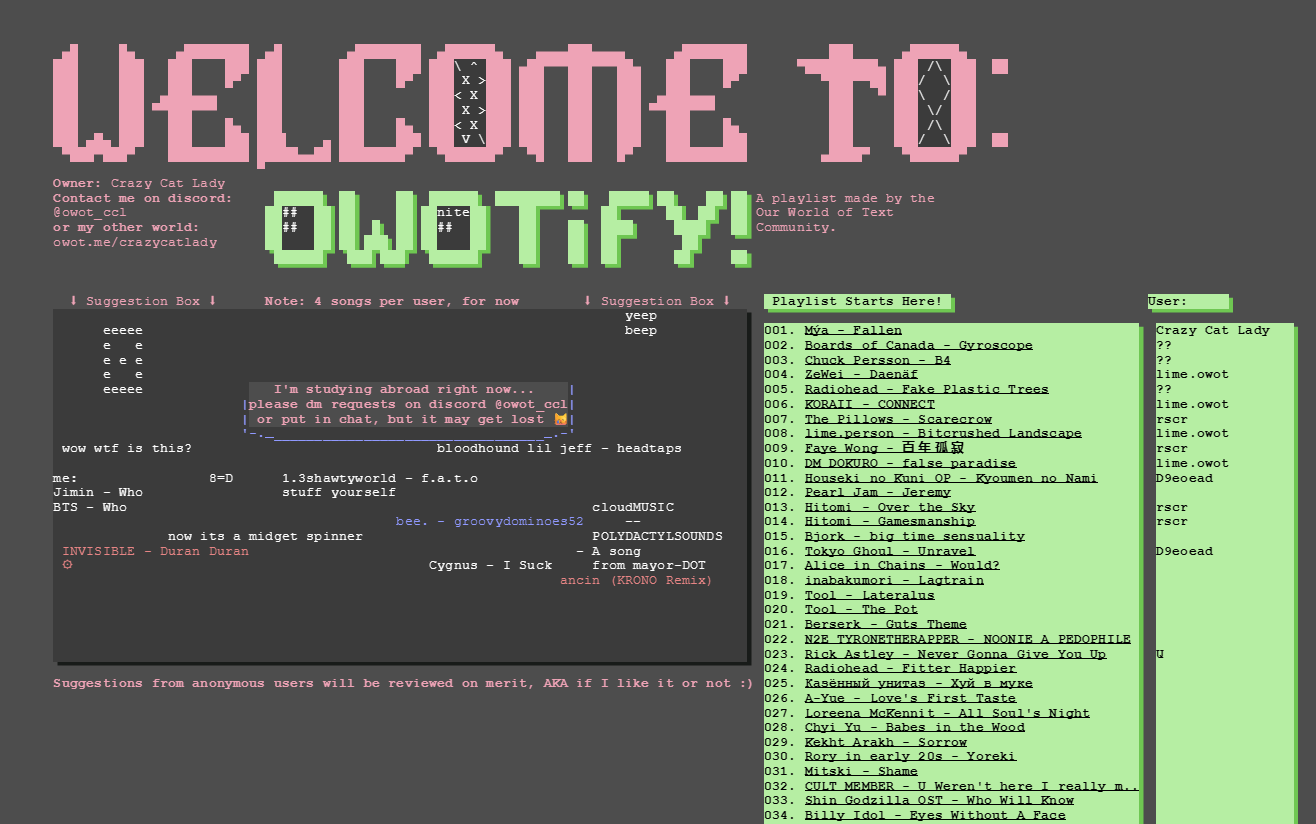1316x824 pixels.
Task: Open 'Boards of Canada - Gyroscope' track
Action: 918,345
